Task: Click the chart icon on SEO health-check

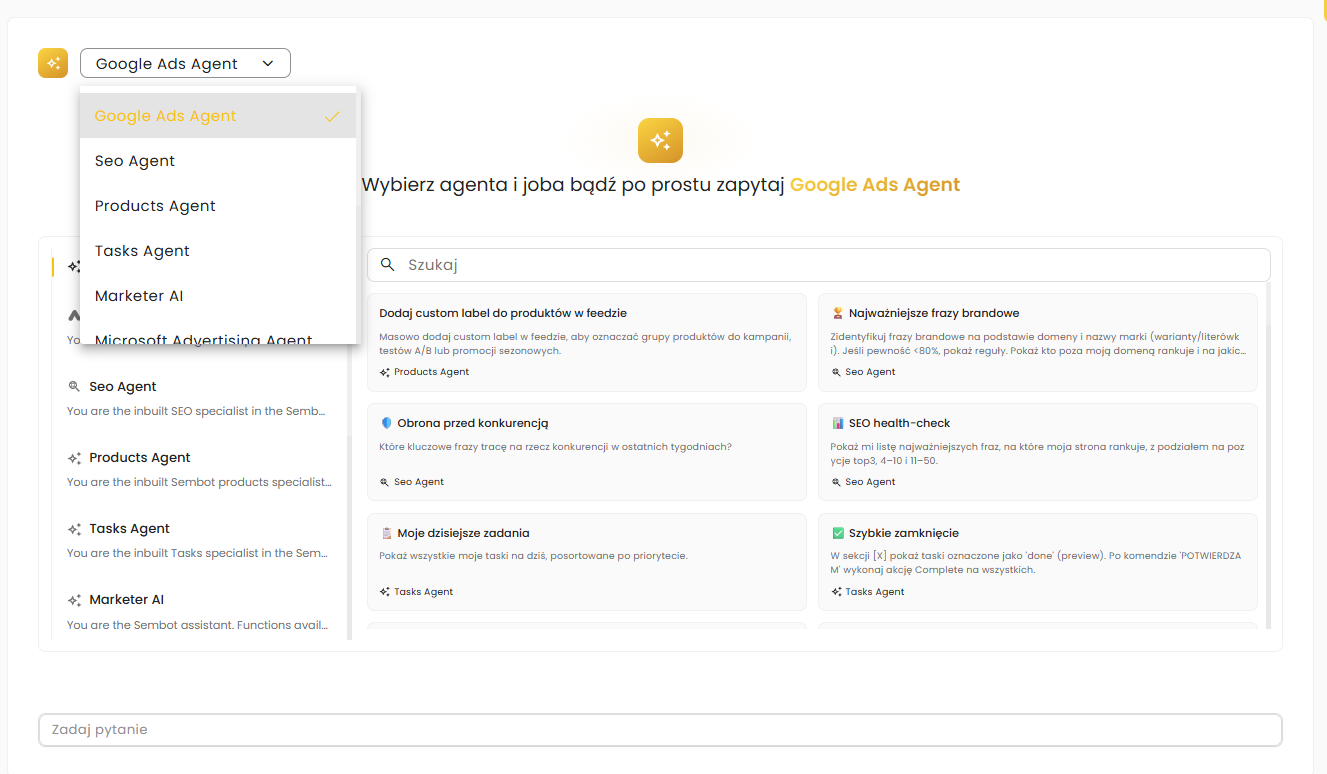Action: point(838,423)
